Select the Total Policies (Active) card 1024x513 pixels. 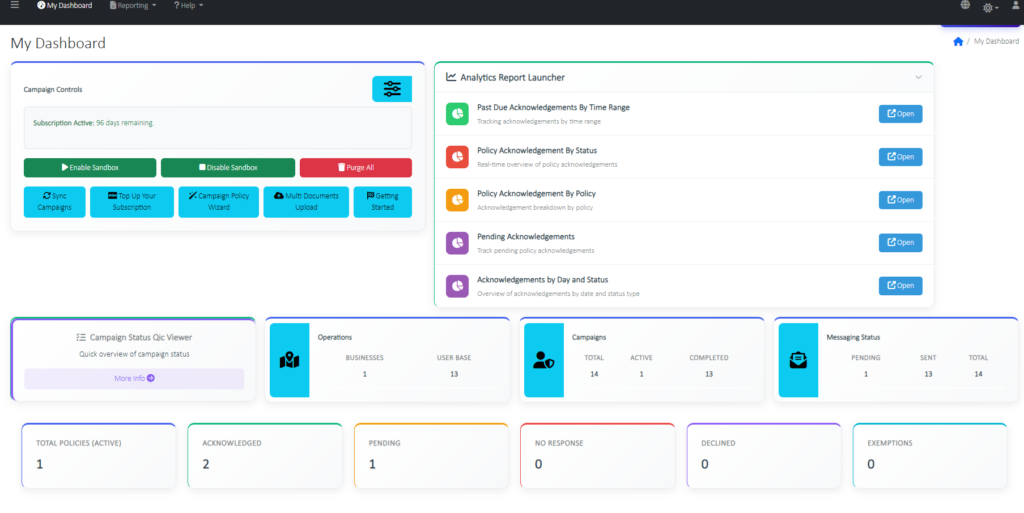(x=98, y=455)
